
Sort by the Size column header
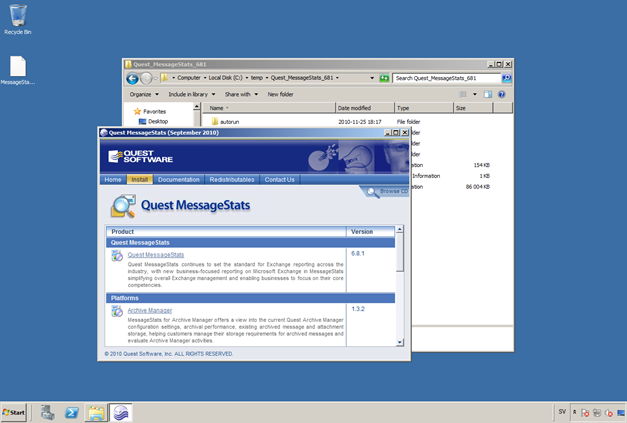[473, 108]
